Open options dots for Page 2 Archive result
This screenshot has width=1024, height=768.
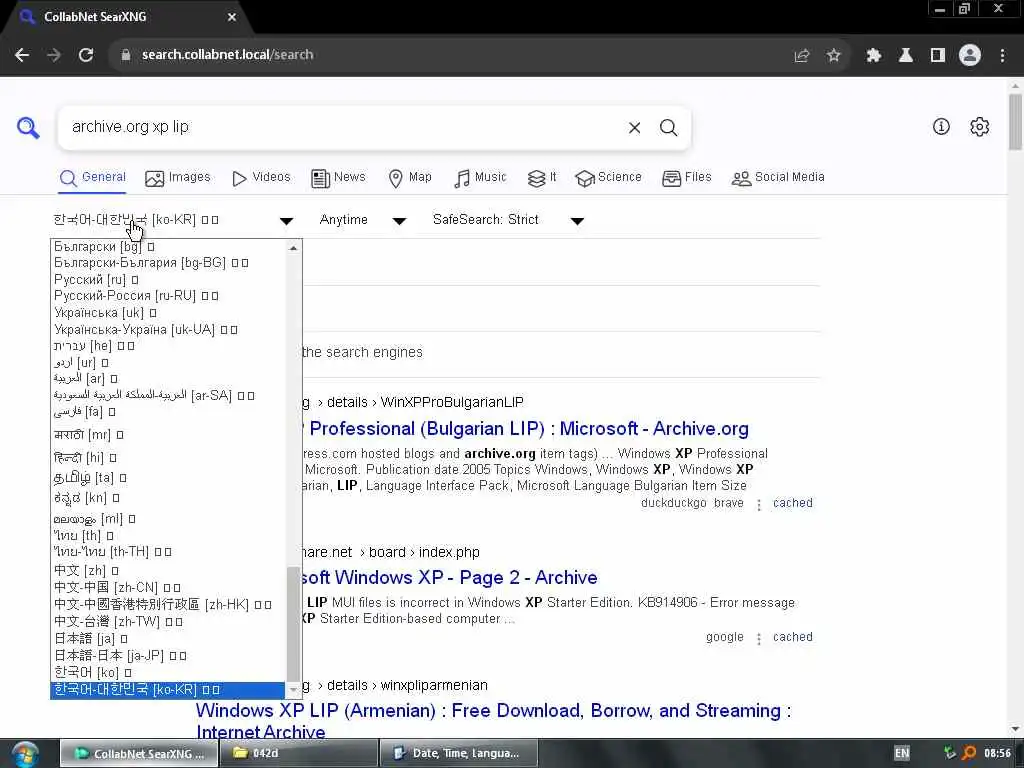[758, 639]
